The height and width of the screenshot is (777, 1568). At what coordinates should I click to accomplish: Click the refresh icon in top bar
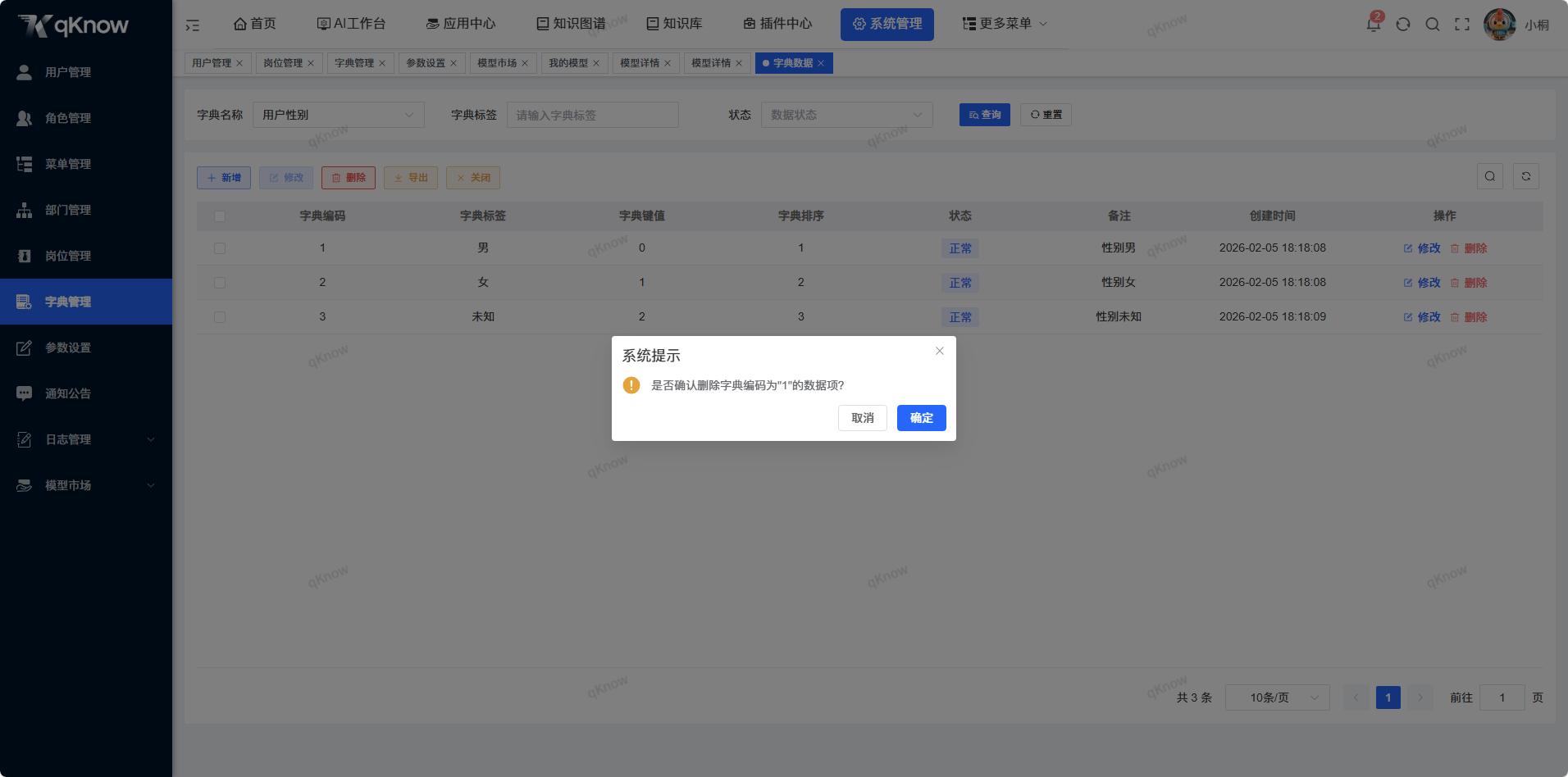1403,25
